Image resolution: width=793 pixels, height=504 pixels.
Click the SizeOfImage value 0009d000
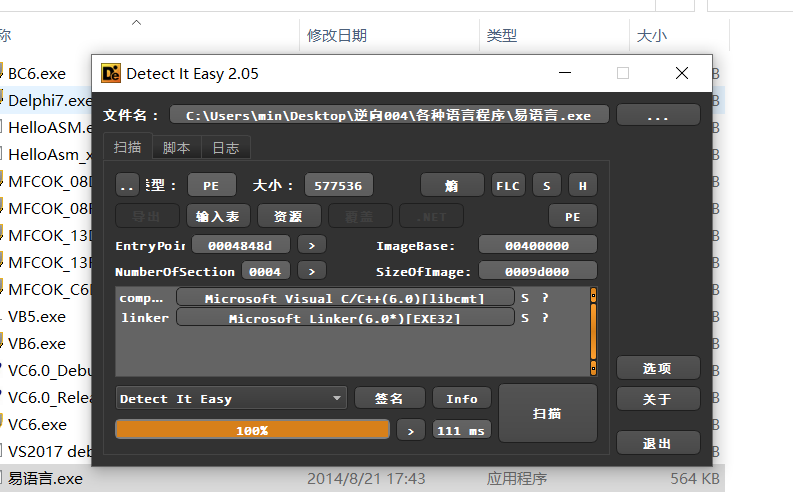538,271
